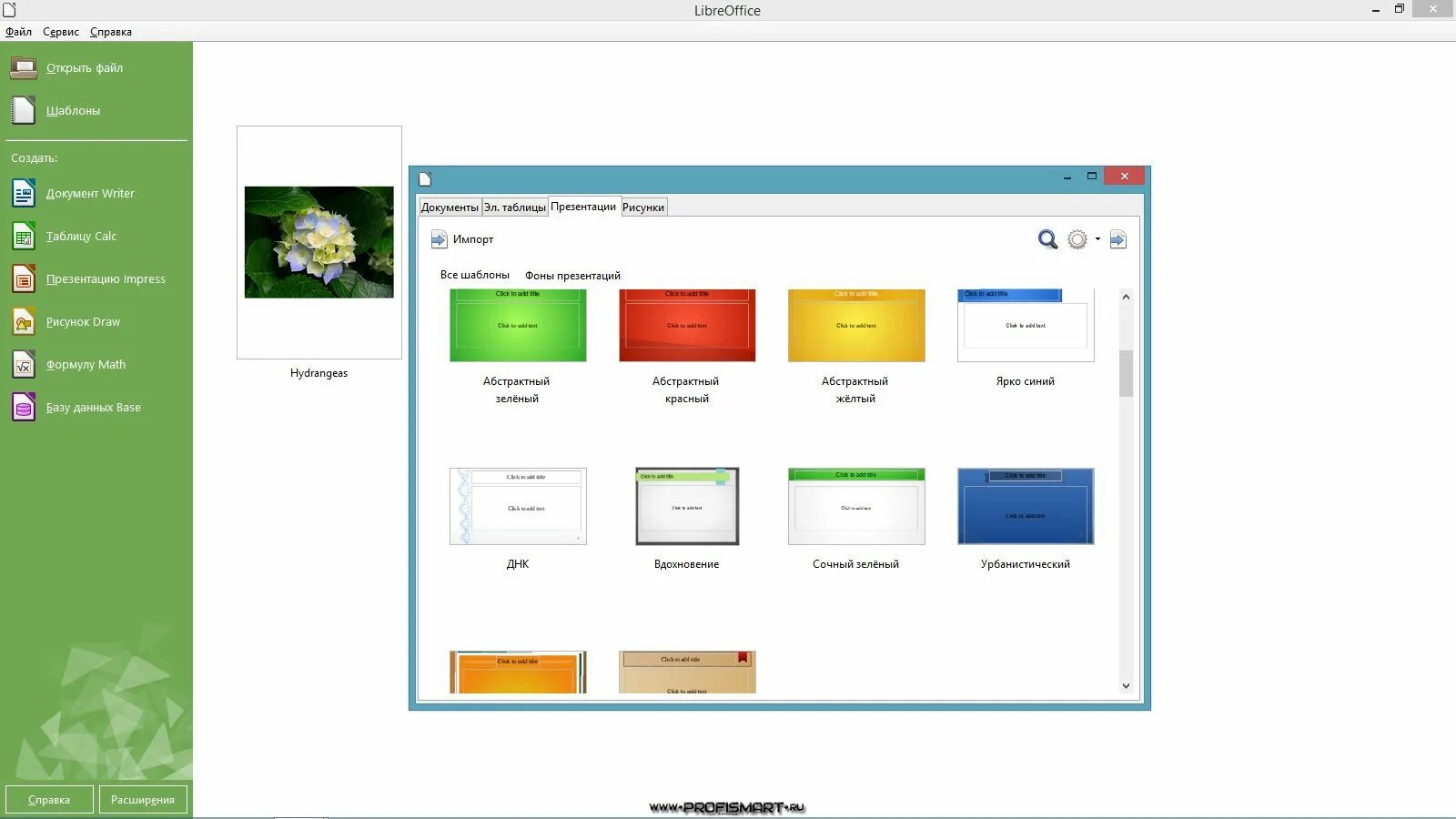Switch to the Документы tab
This screenshot has width=1456, height=819.
(450, 207)
